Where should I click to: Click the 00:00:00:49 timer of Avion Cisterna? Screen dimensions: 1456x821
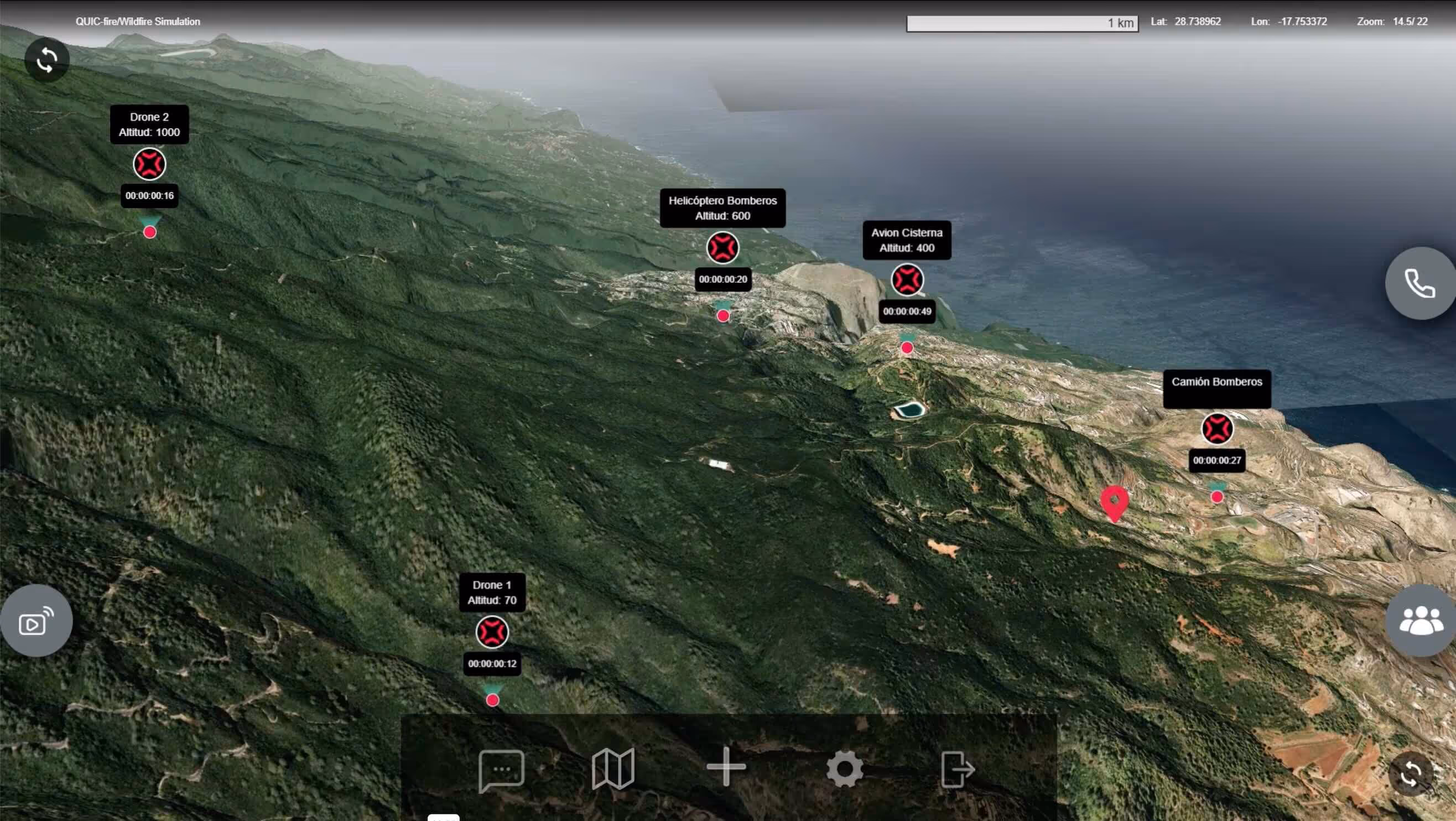(x=907, y=311)
